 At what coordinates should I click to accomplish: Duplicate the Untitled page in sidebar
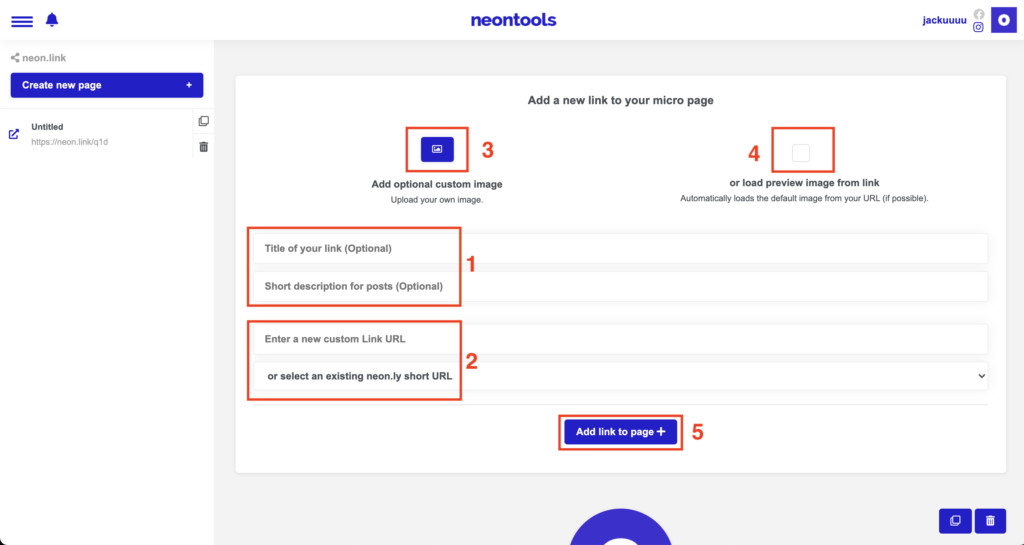[204, 121]
